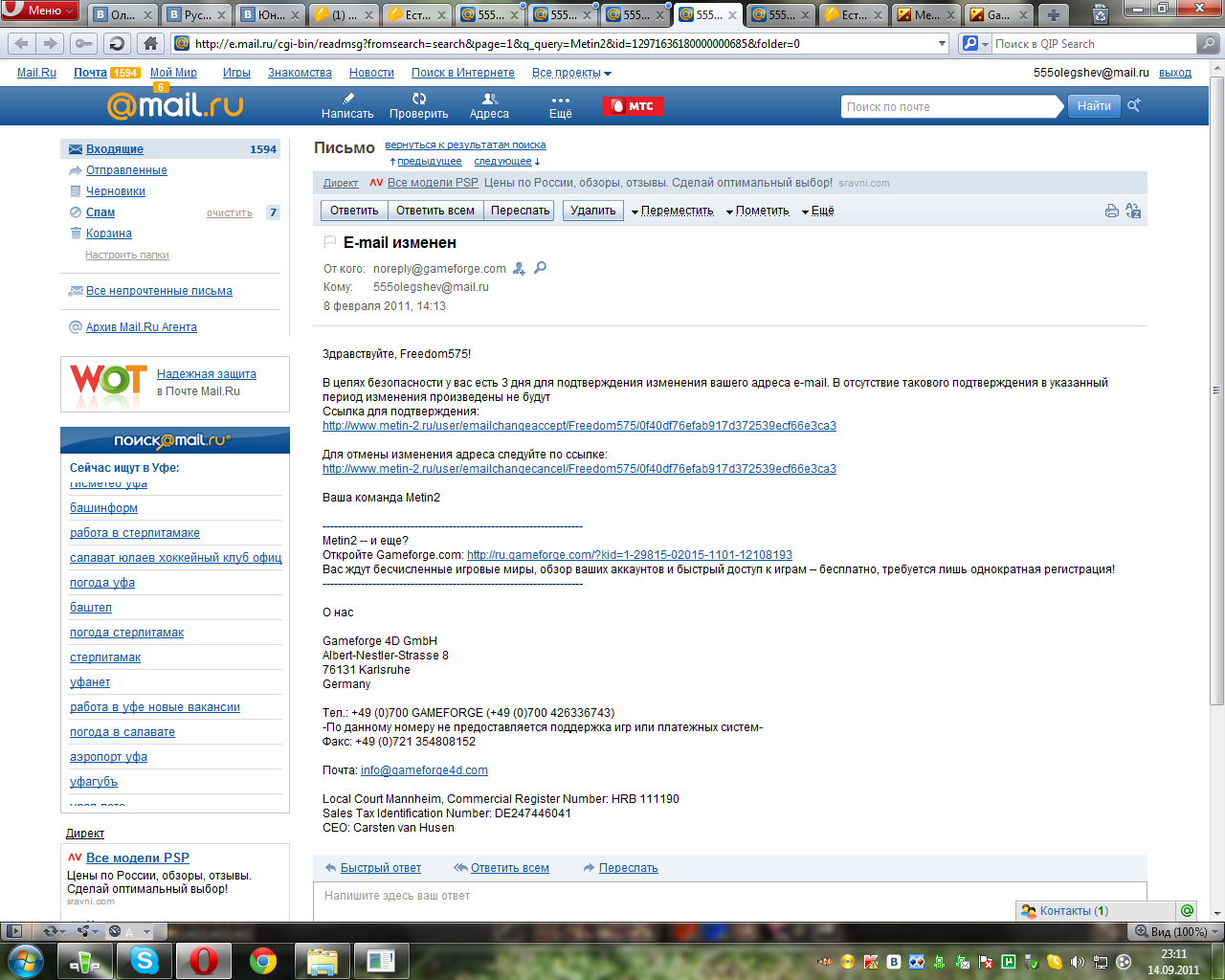This screenshot has height=980, width=1225.
Task: Expand the Все проекты menu
Action: 571,73
